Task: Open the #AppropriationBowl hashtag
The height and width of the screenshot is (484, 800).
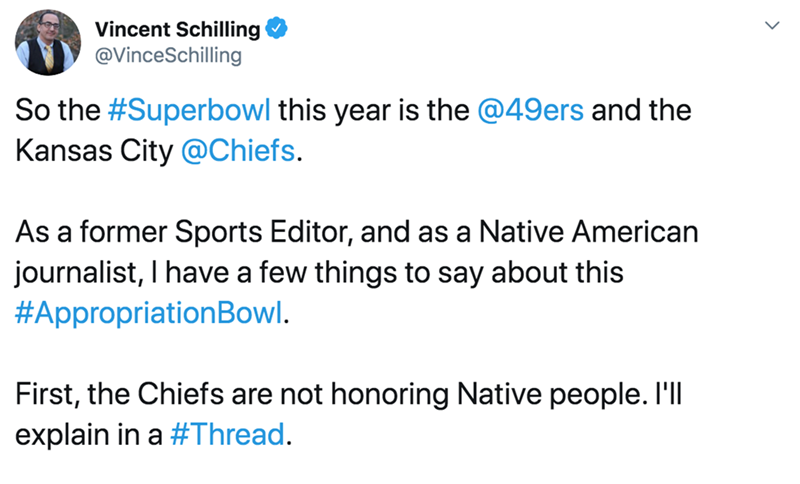Action: 151,314
